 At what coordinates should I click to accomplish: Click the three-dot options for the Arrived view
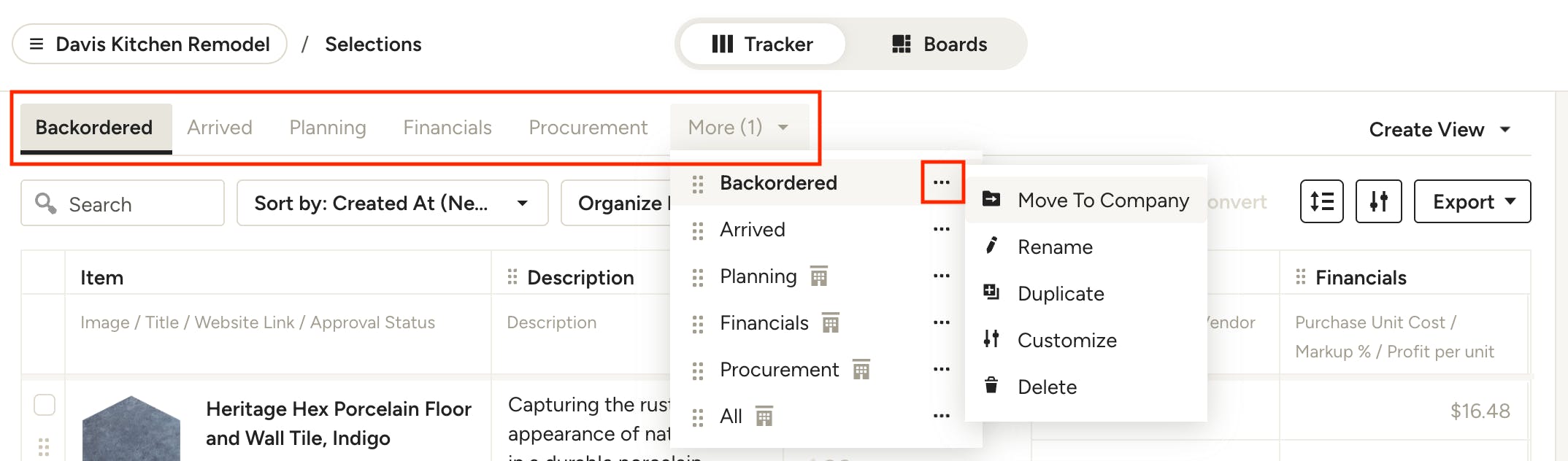pos(942,230)
